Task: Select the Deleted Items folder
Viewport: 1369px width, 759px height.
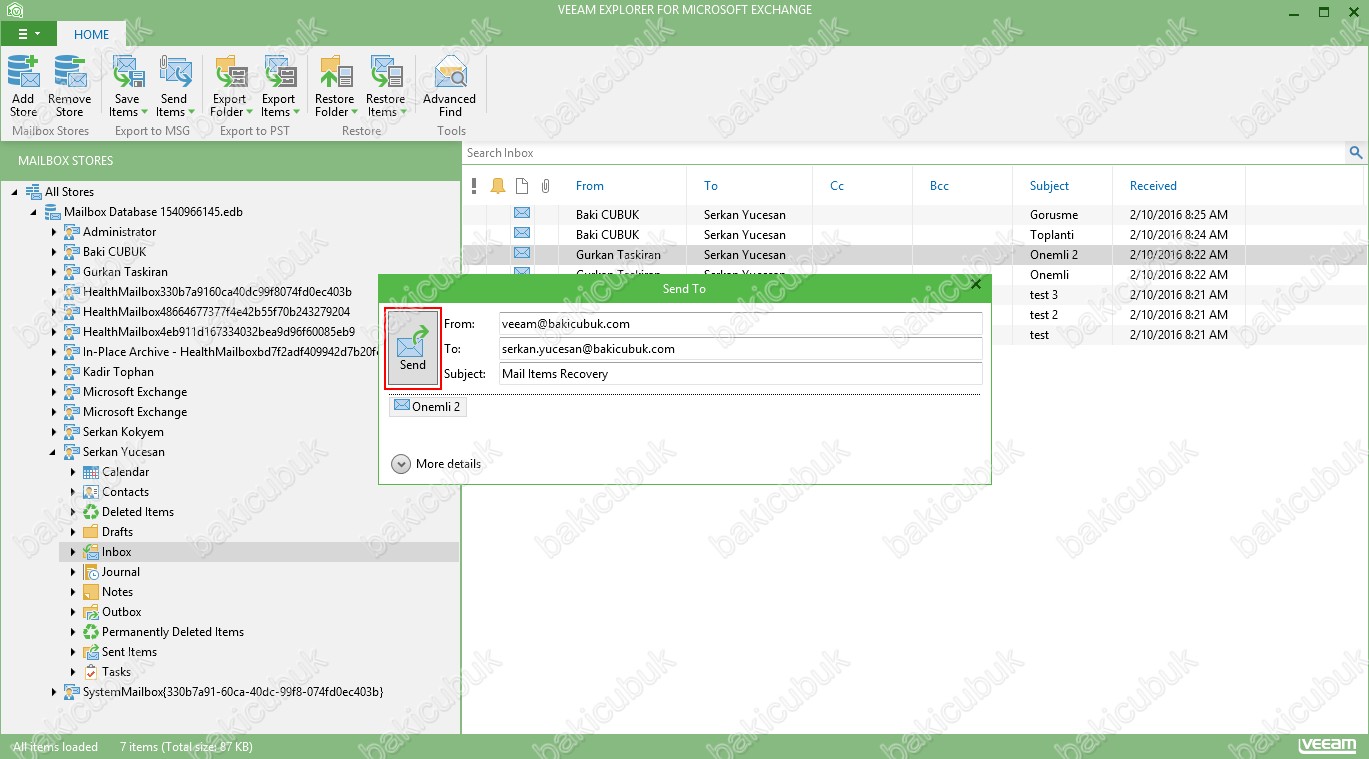Action: coord(137,512)
